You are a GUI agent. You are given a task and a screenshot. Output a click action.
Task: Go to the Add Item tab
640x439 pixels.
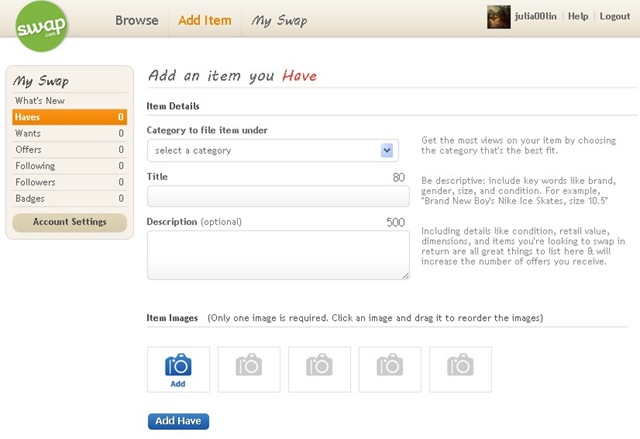[204, 20]
